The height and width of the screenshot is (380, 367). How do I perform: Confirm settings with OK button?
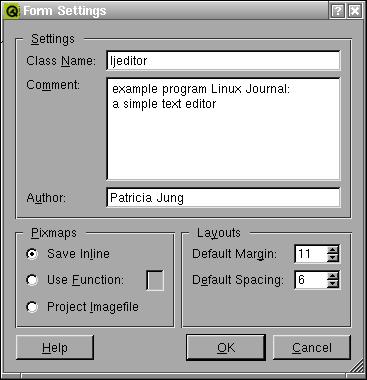(226, 348)
